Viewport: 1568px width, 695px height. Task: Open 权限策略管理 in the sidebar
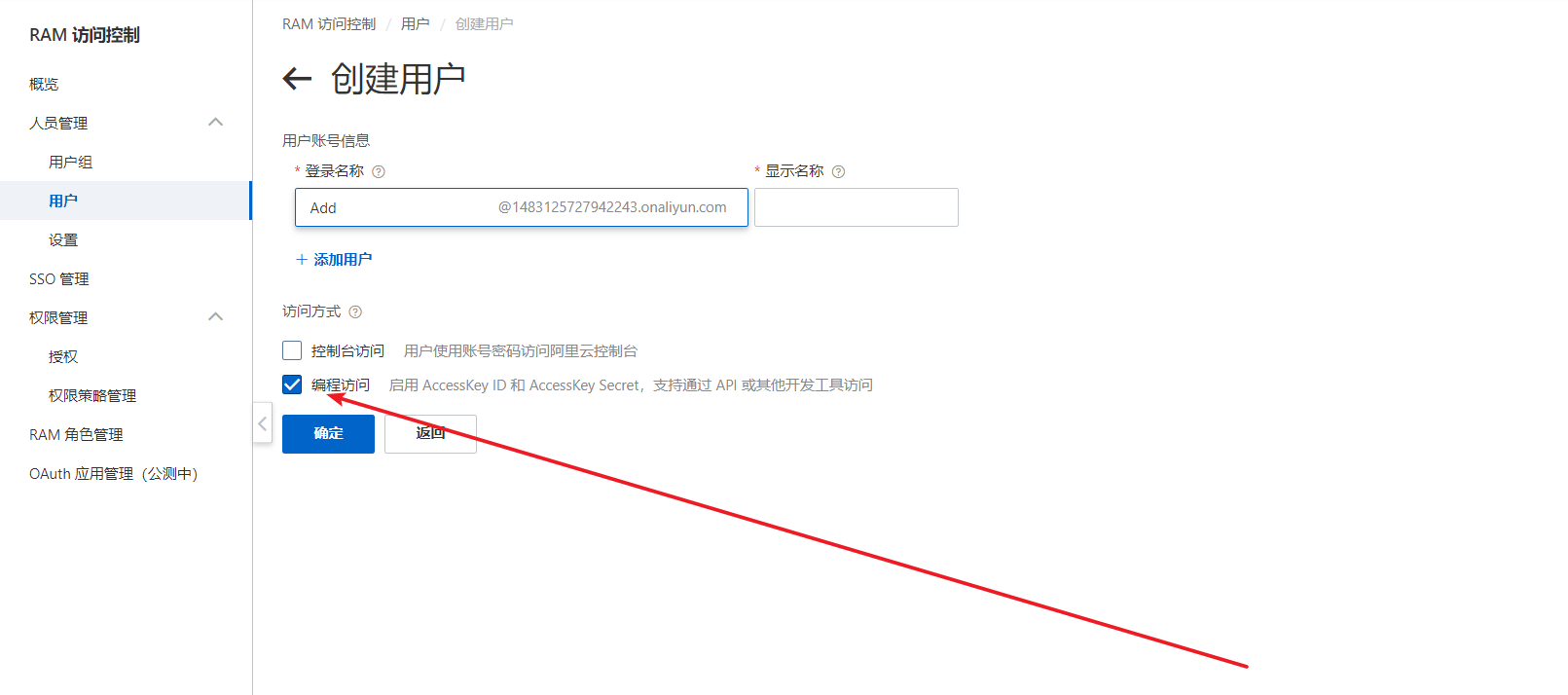tap(92, 396)
